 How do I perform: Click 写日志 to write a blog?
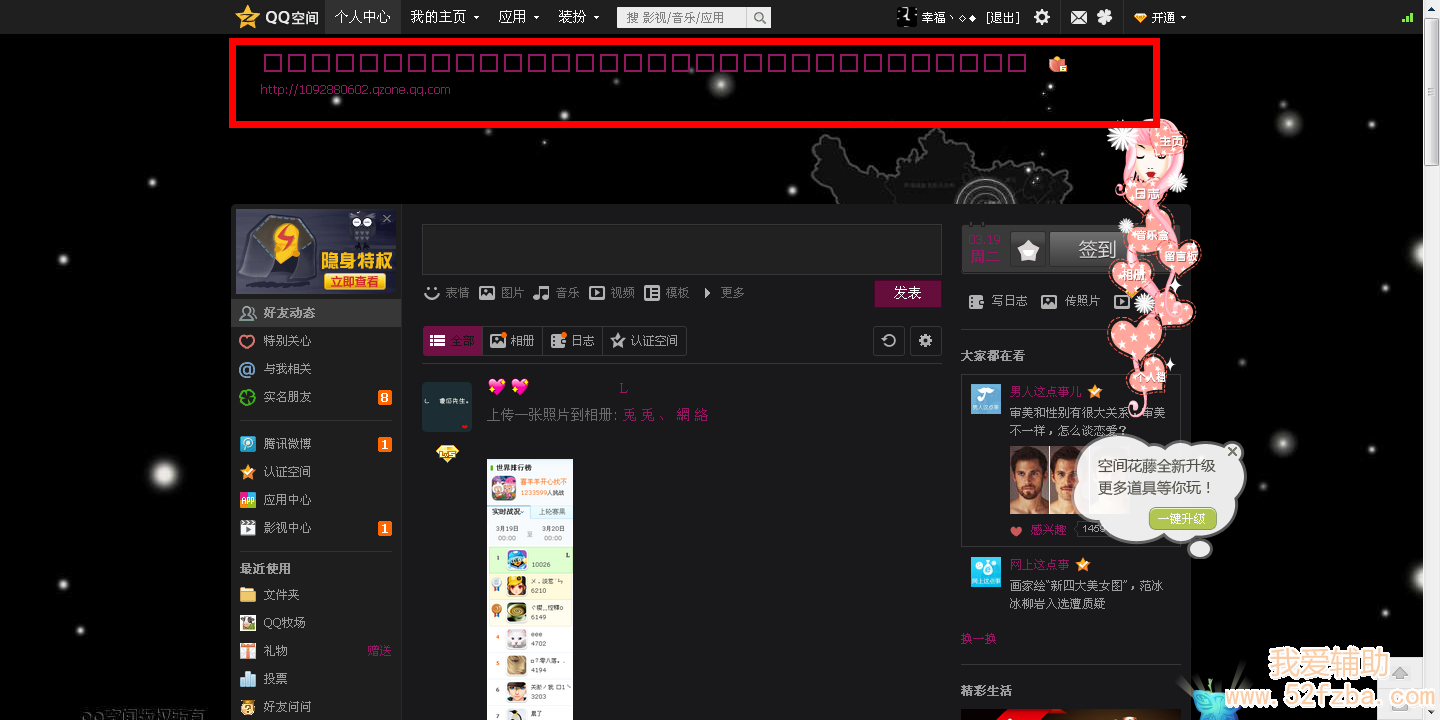997,301
